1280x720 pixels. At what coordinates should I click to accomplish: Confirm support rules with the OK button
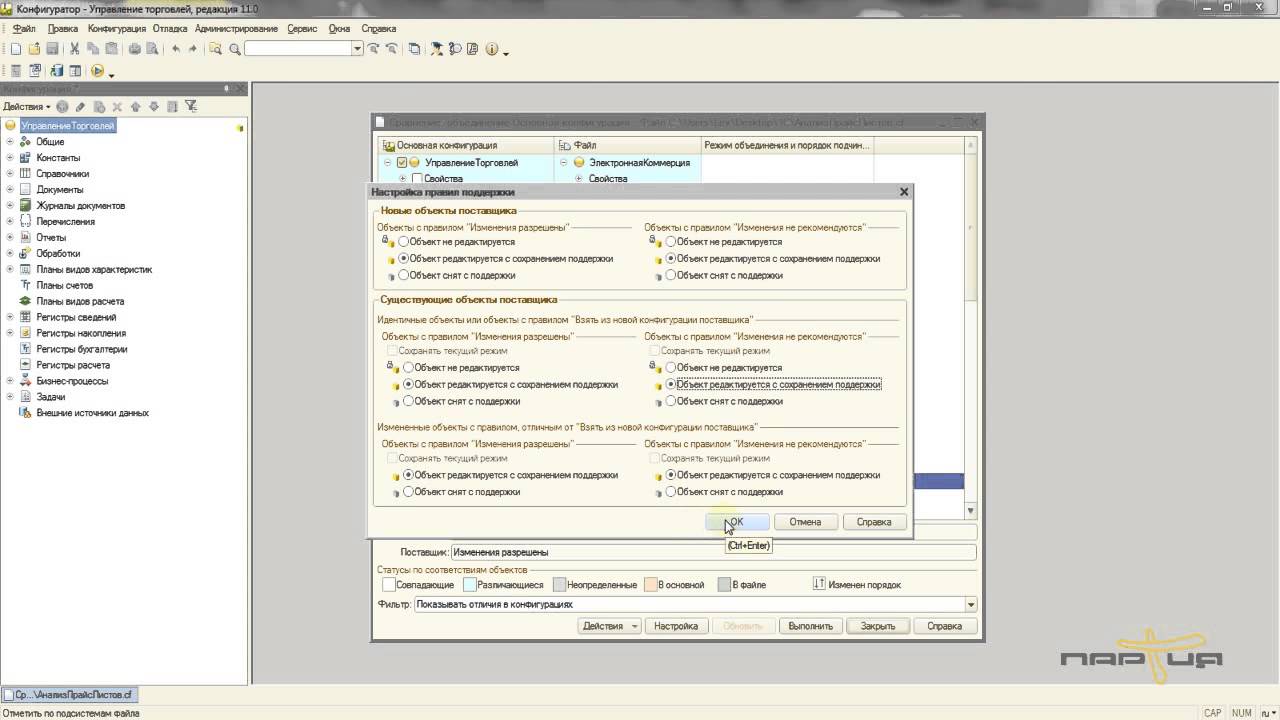[737, 522]
